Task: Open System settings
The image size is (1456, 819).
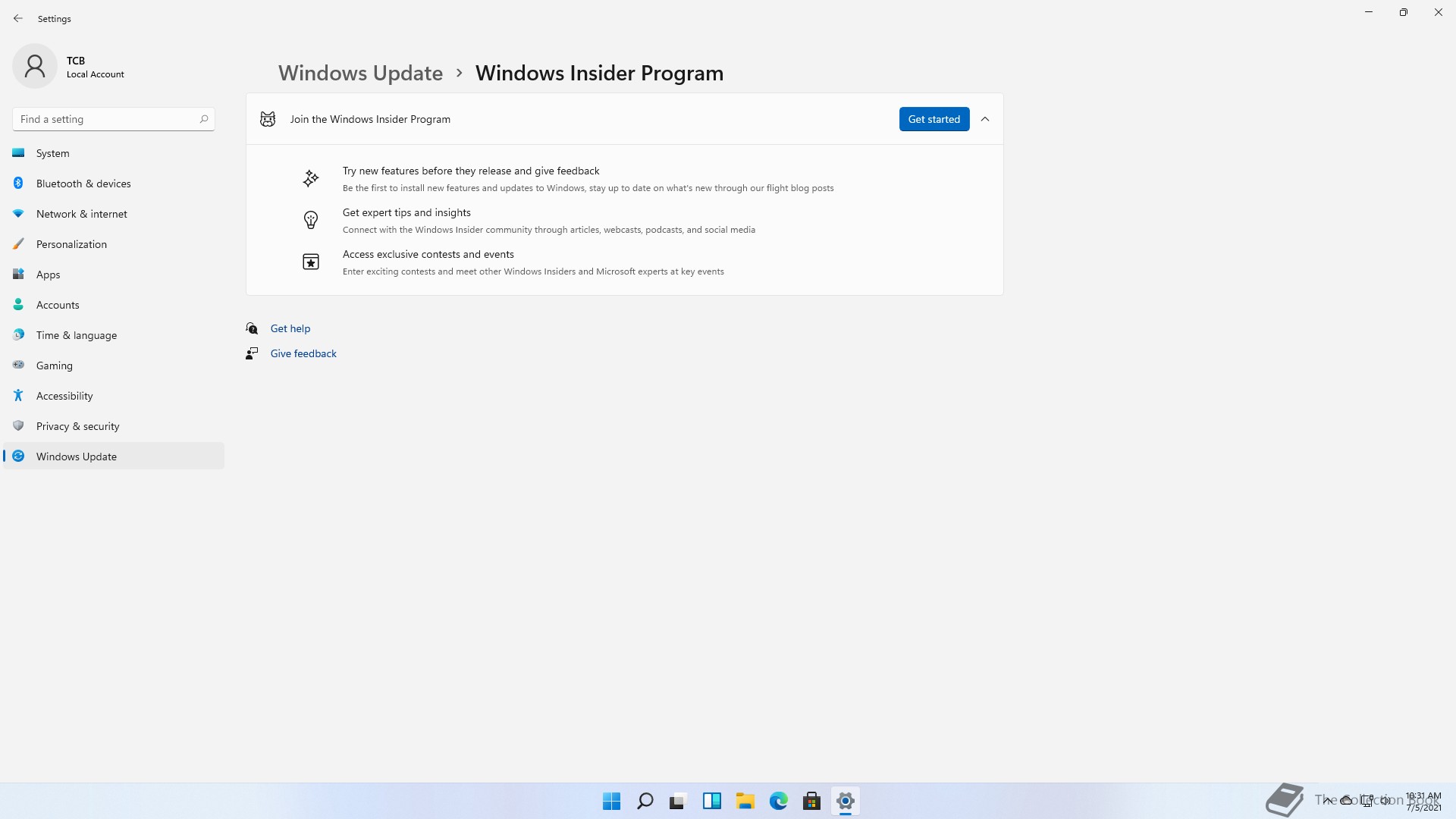Action: (114, 153)
